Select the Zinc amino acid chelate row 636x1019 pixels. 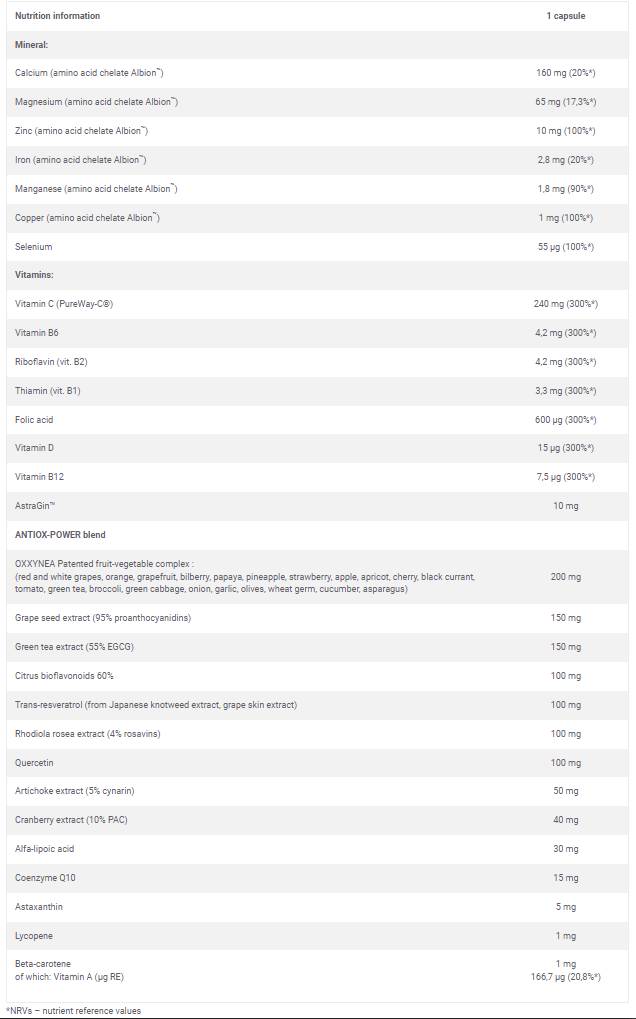coord(82,131)
